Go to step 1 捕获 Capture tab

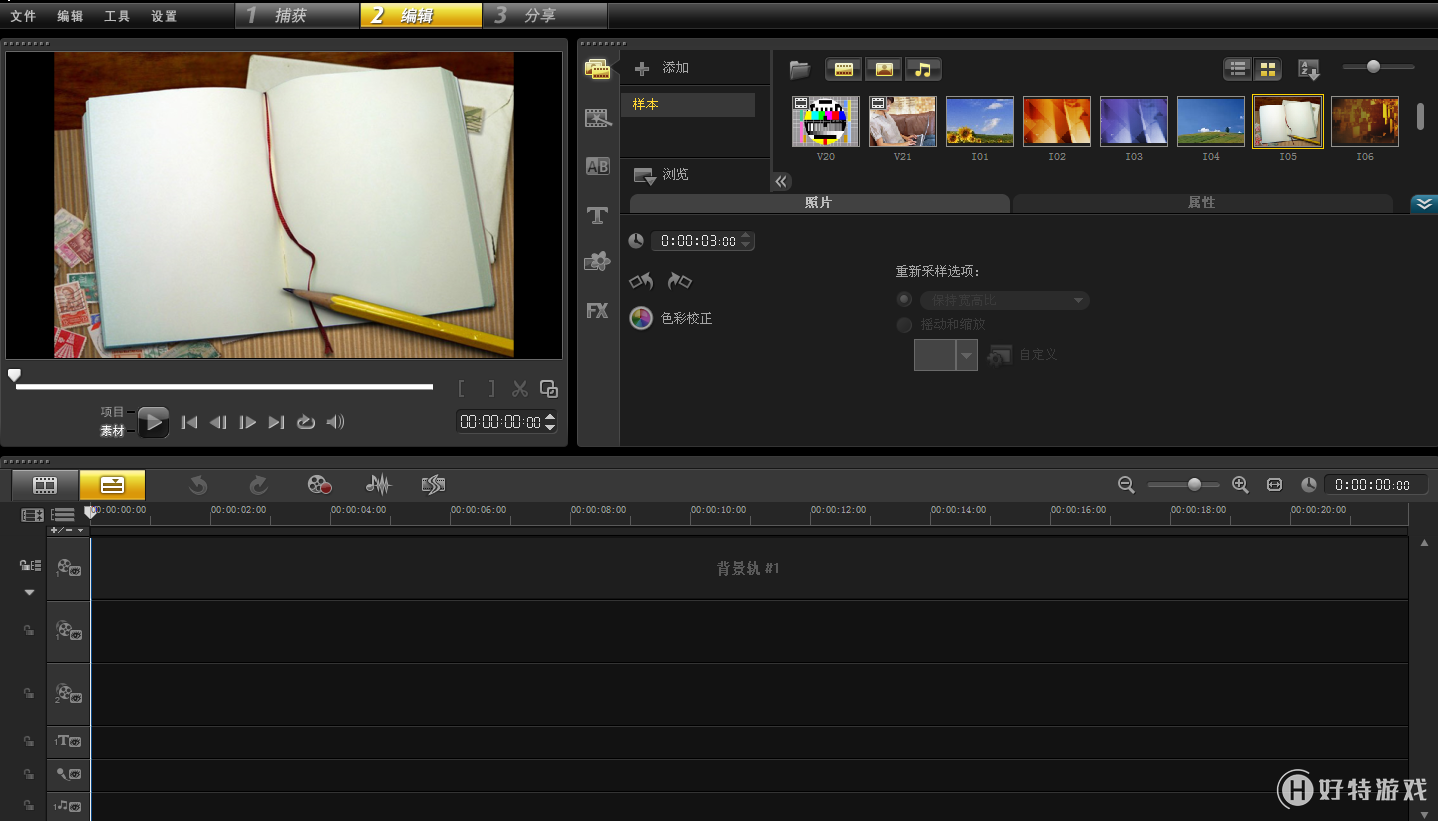297,15
